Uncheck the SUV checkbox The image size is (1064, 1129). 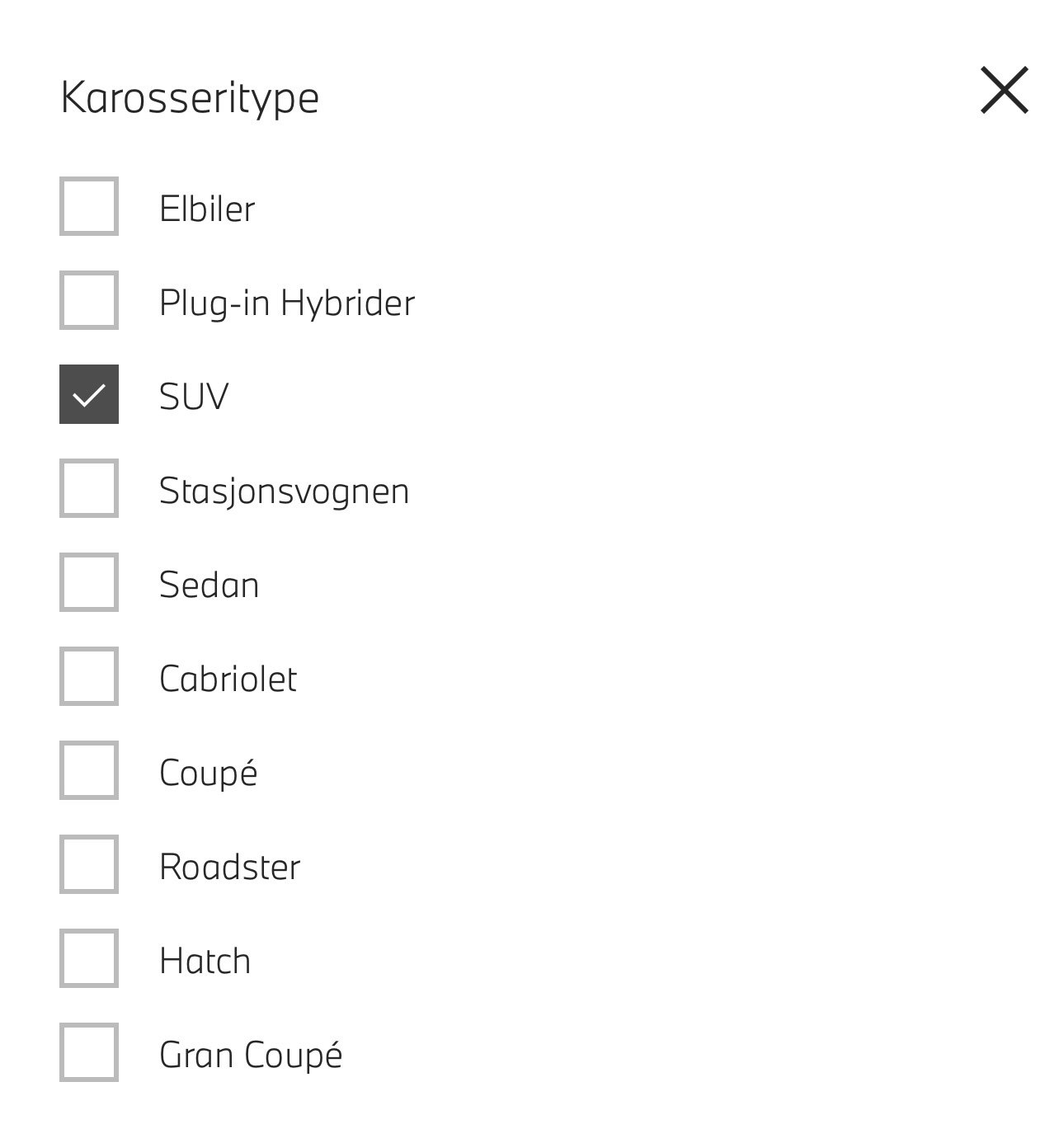coord(89,394)
